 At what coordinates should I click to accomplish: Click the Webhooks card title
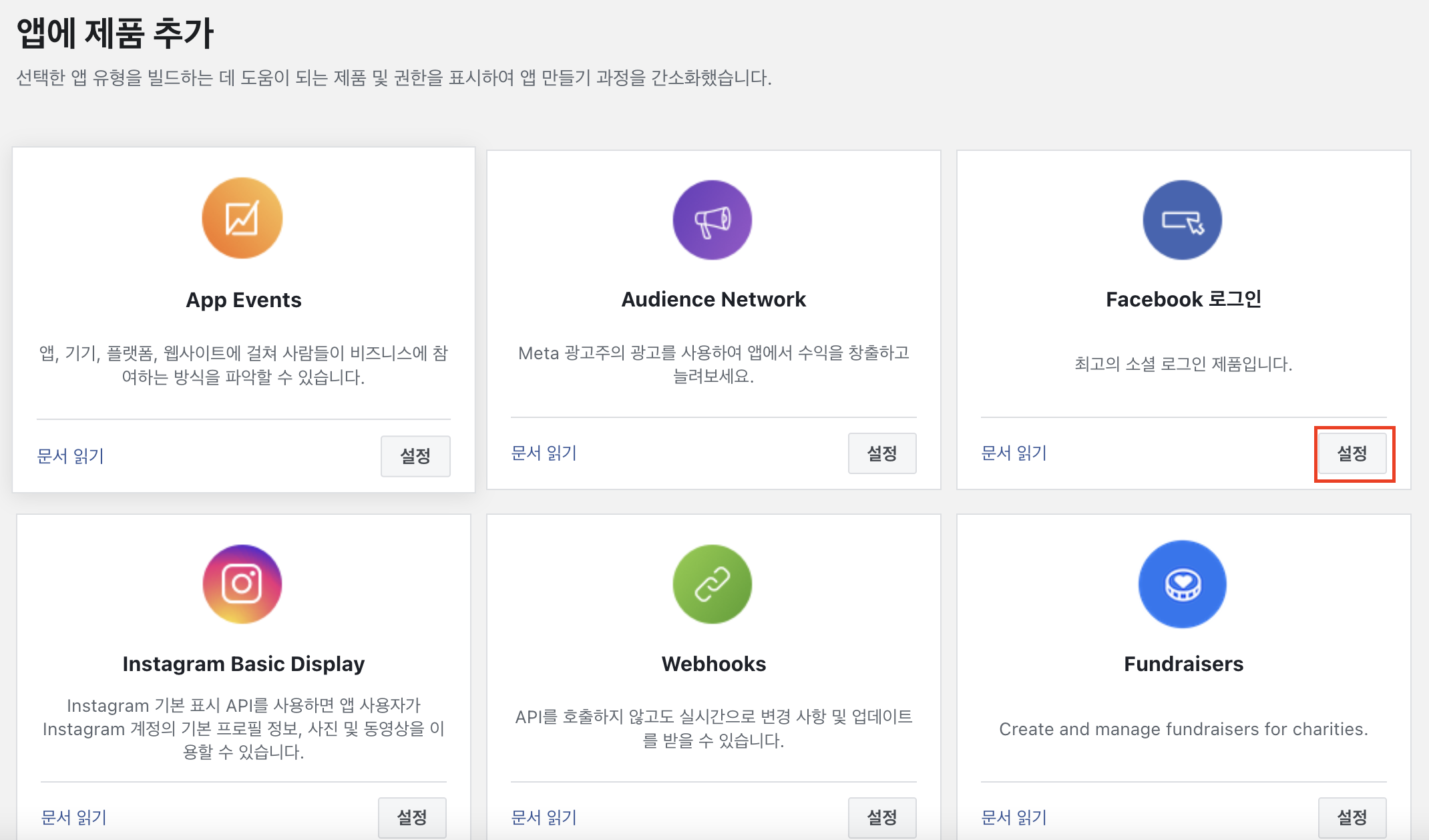(x=713, y=664)
